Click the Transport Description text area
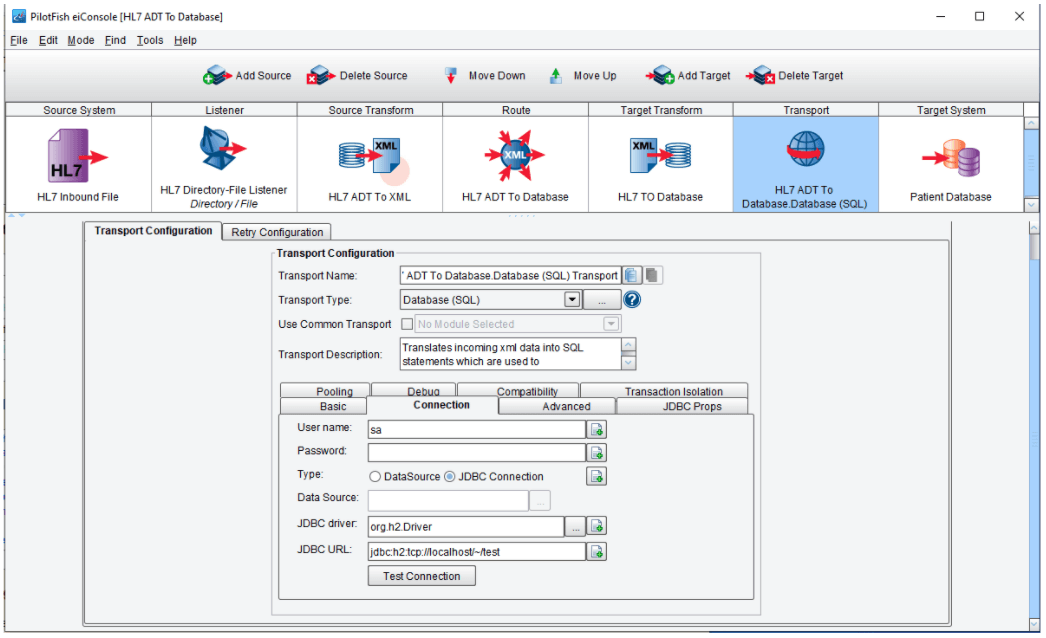1046x638 pixels. pos(510,354)
